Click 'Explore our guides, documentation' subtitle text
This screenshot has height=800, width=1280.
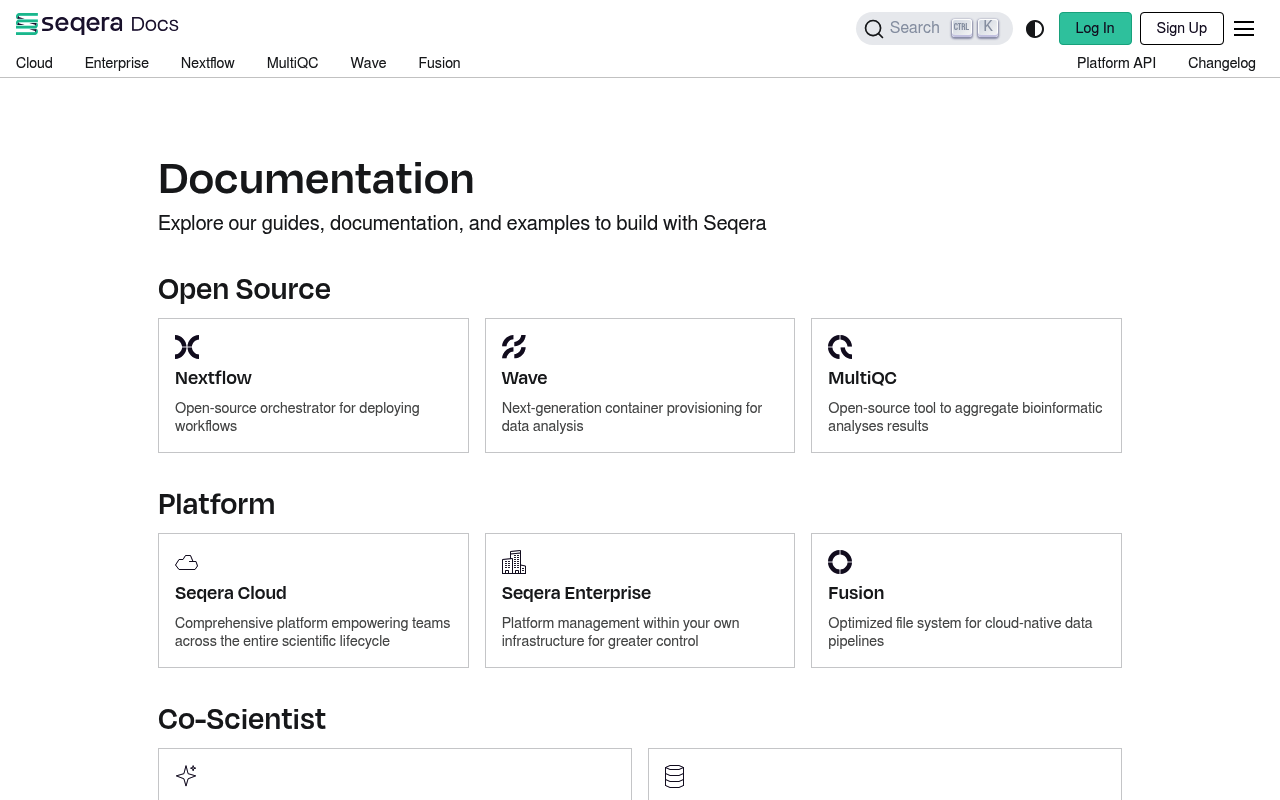tap(462, 223)
